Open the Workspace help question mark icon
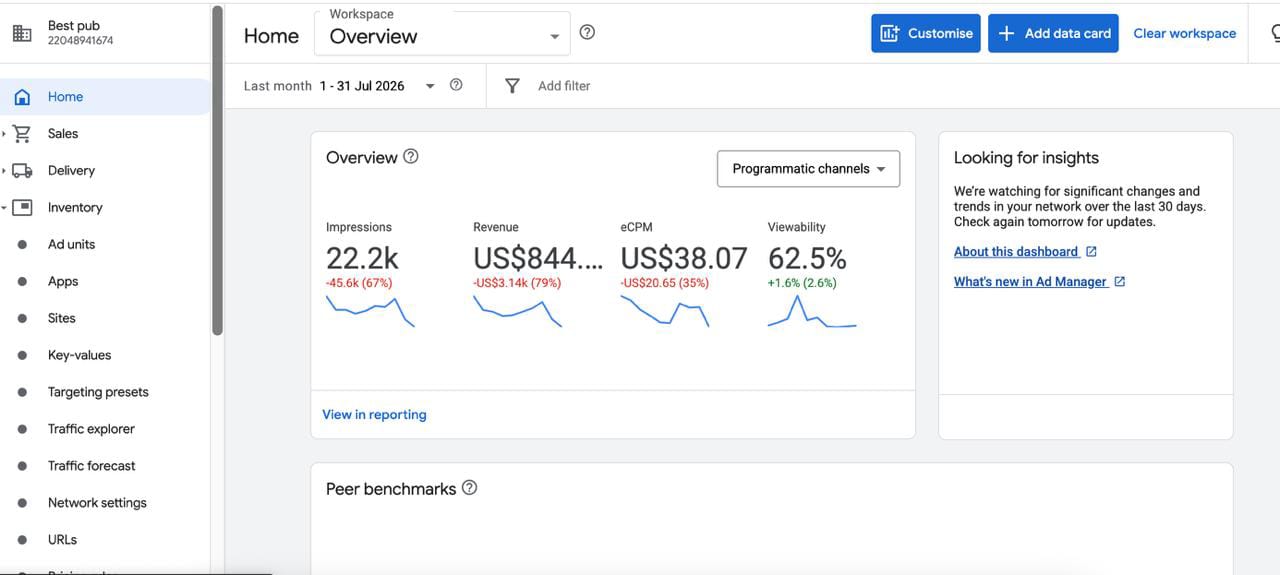1280x575 pixels. pos(587,32)
